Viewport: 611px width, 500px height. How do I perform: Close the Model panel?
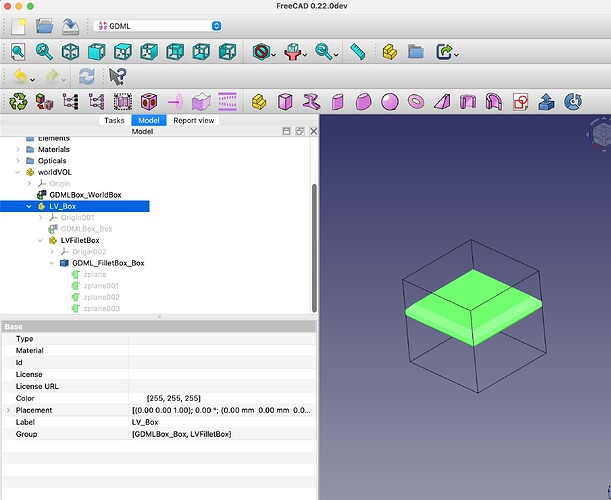[313, 131]
